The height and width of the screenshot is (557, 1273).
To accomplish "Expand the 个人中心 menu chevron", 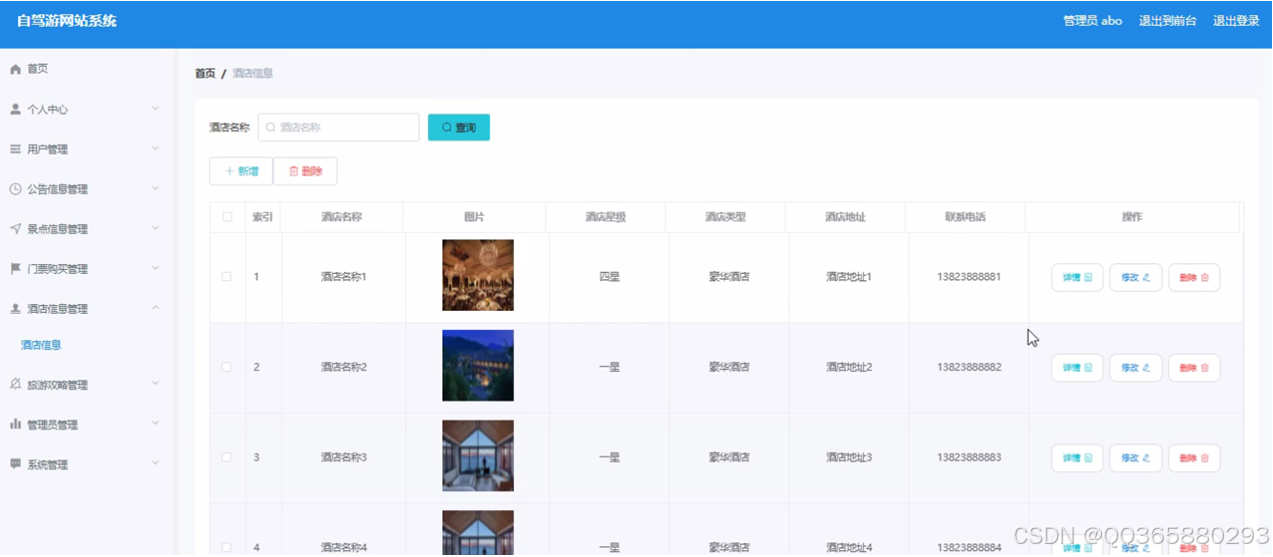I will tap(155, 108).
